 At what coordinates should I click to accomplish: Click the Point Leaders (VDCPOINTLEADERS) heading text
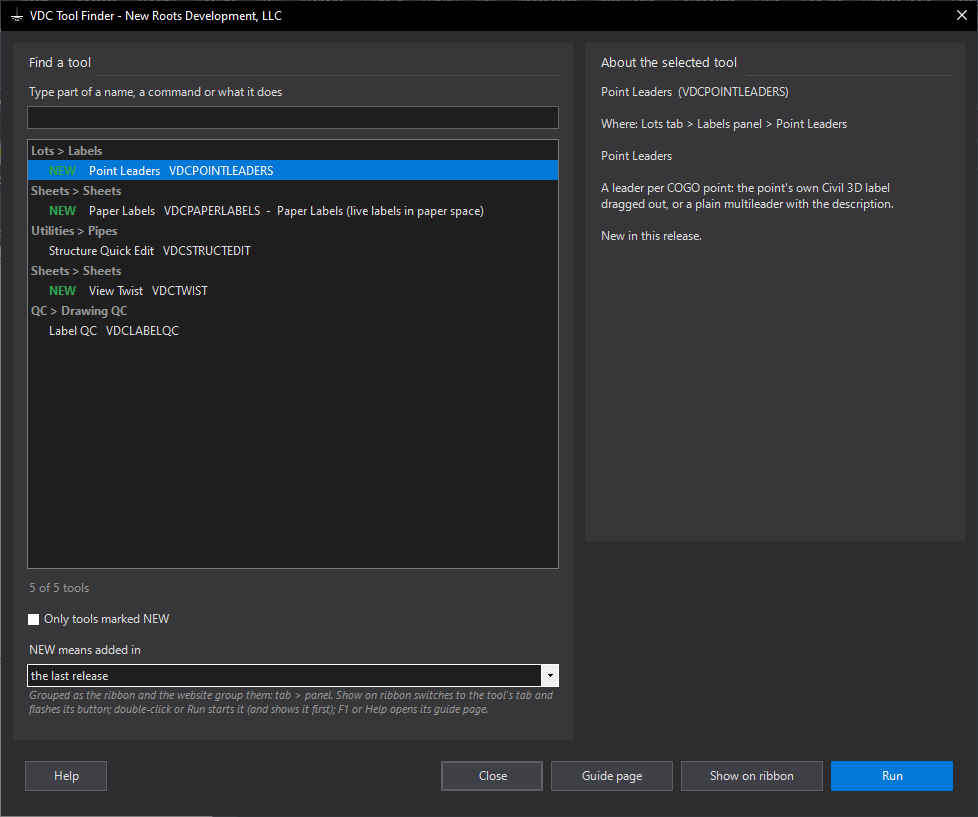(x=695, y=92)
